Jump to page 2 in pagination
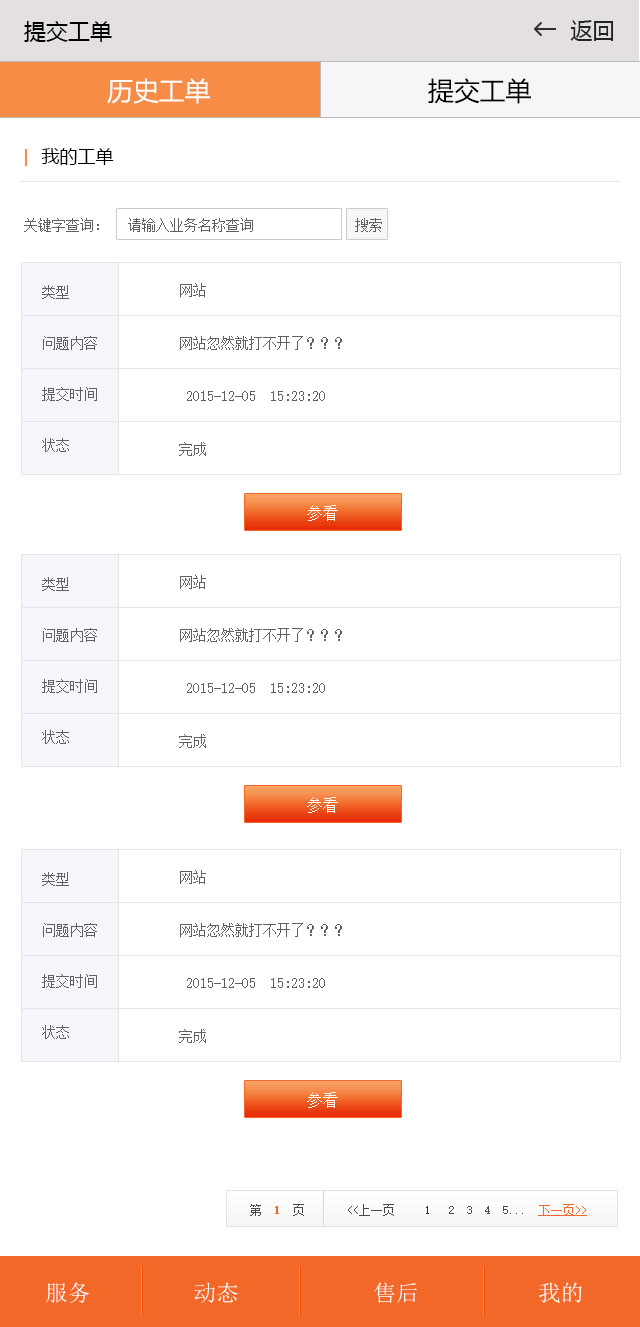The height and width of the screenshot is (1327, 640). click(x=451, y=1210)
